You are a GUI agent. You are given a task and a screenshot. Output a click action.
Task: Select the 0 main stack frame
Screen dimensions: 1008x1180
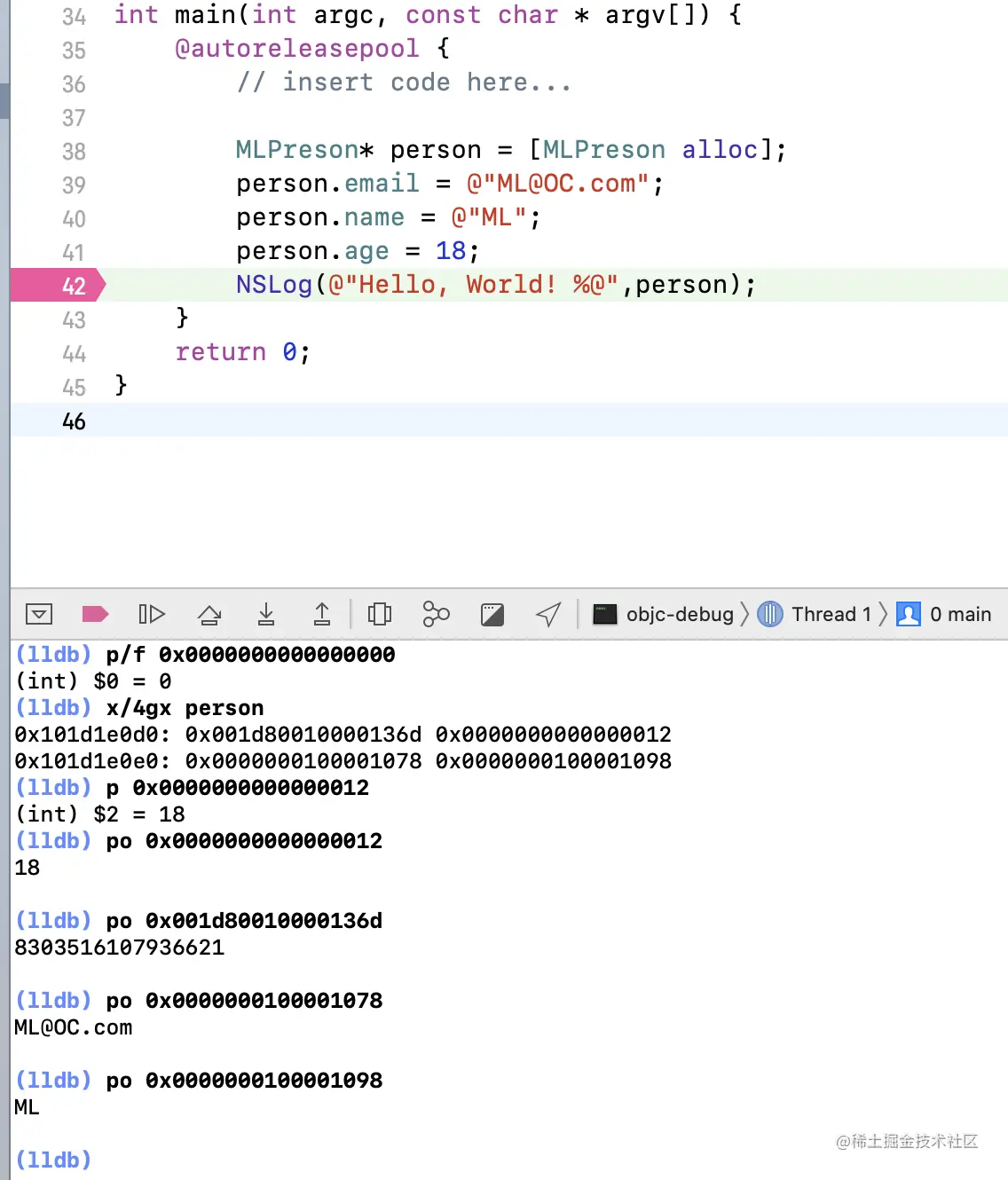pos(944,614)
